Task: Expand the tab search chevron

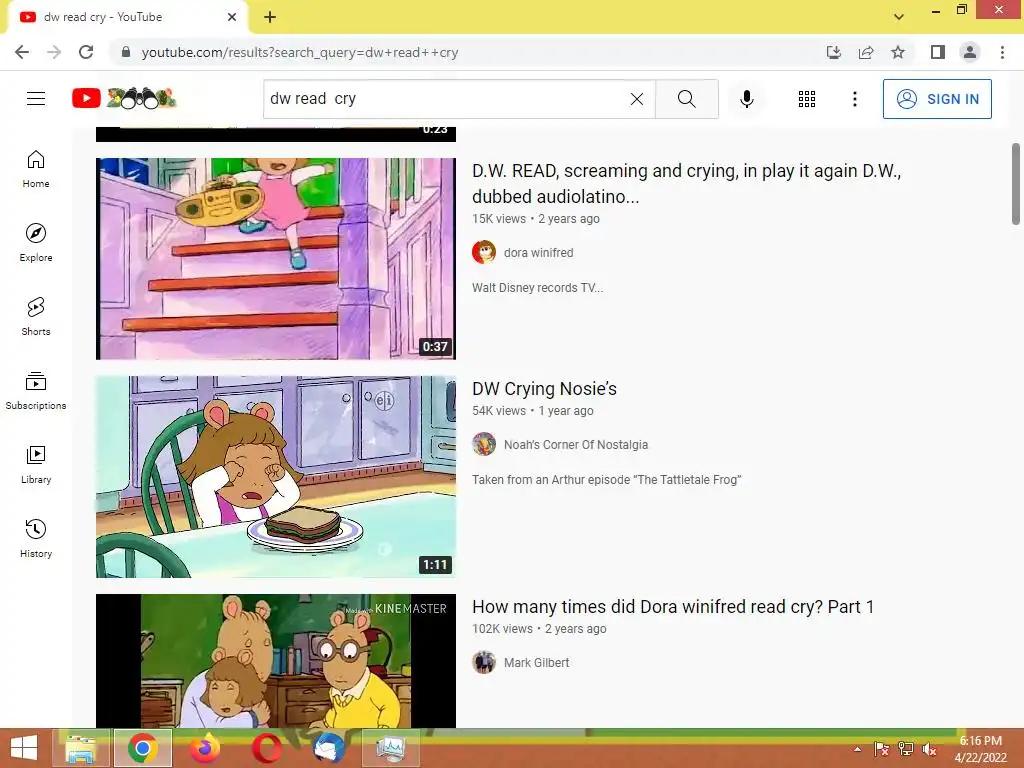Action: pyautogui.click(x=899, y=17)
